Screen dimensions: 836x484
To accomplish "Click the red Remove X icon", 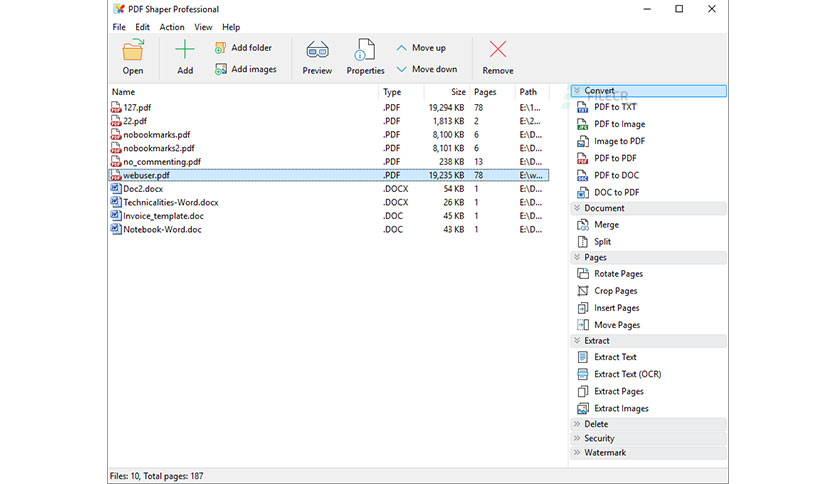I will 498,50.
